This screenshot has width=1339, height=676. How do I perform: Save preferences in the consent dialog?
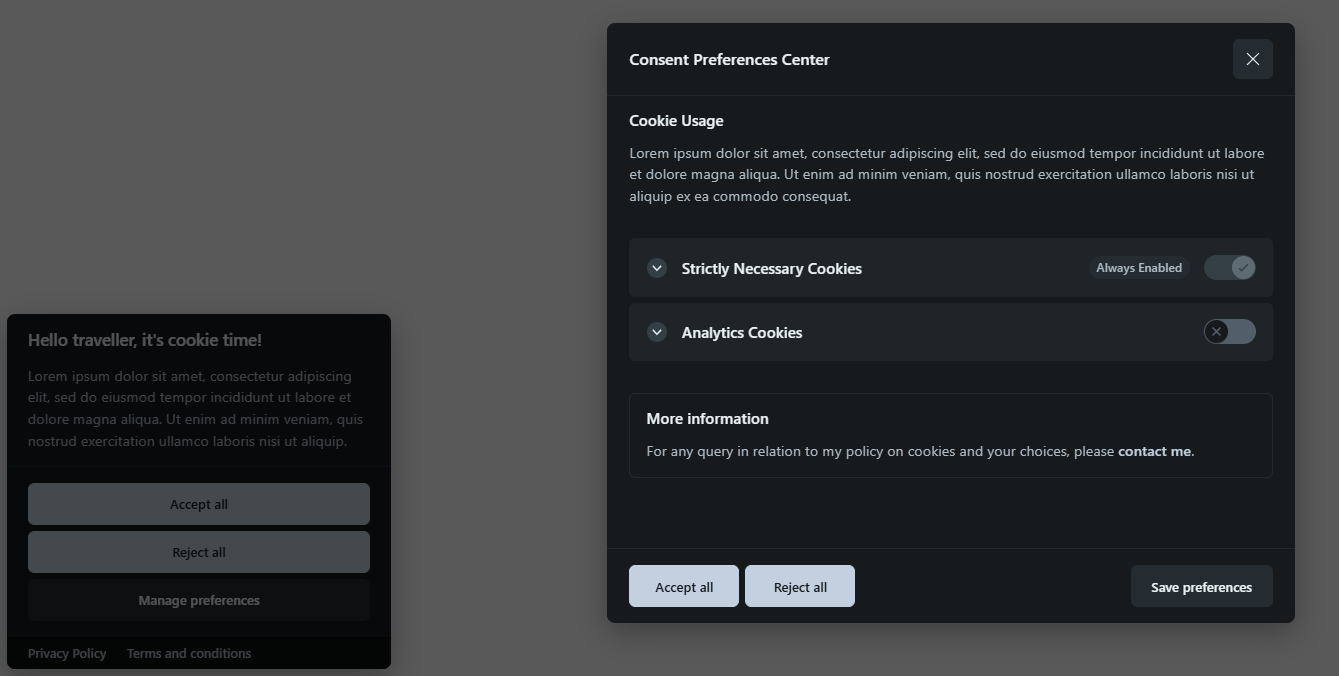pyautogui.click(x=1201, y=587)
